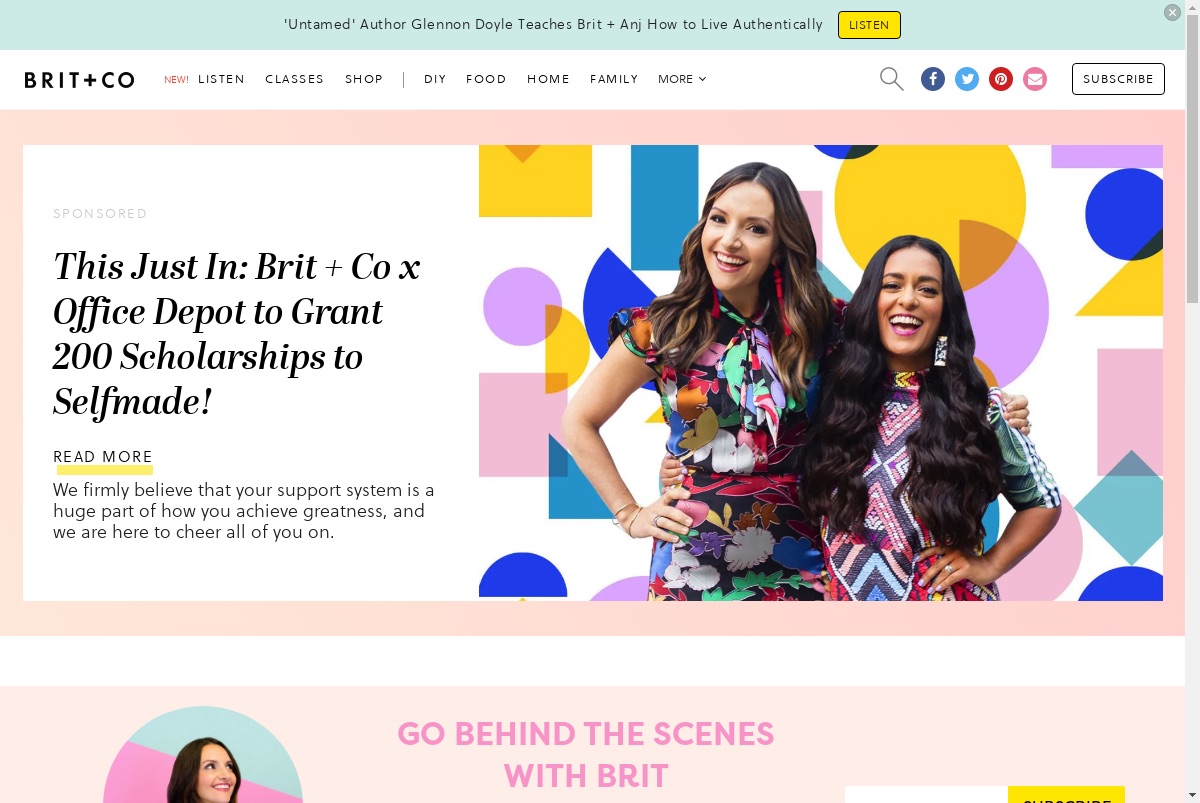The height and width of the screenshot is (803, 1200).
Task: Expand the MORE navigation dropdown
Action: coord(682,79)
